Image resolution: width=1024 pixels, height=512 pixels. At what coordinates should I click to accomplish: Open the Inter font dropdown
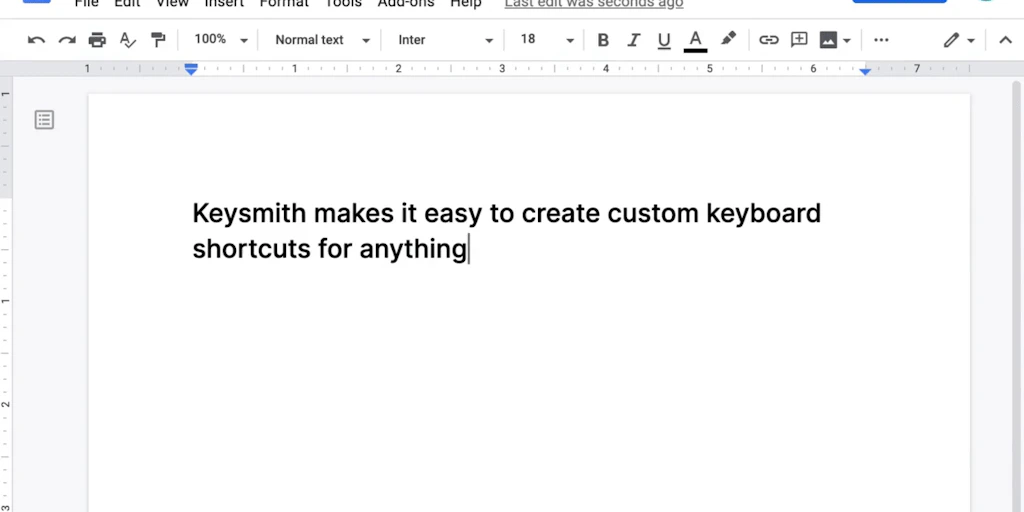(x=445, y=40)
